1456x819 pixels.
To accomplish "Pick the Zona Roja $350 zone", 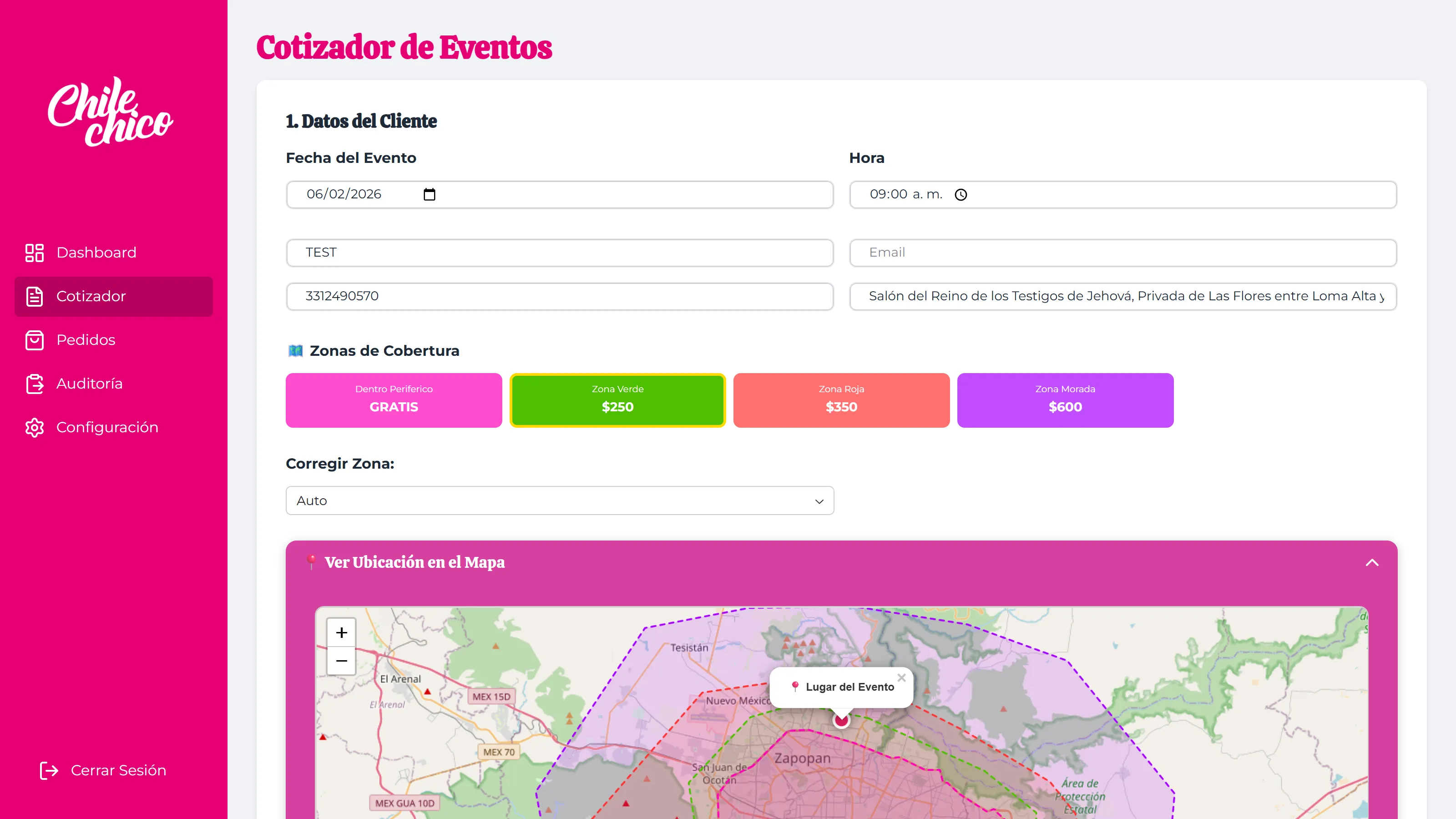I will (841, 400).
